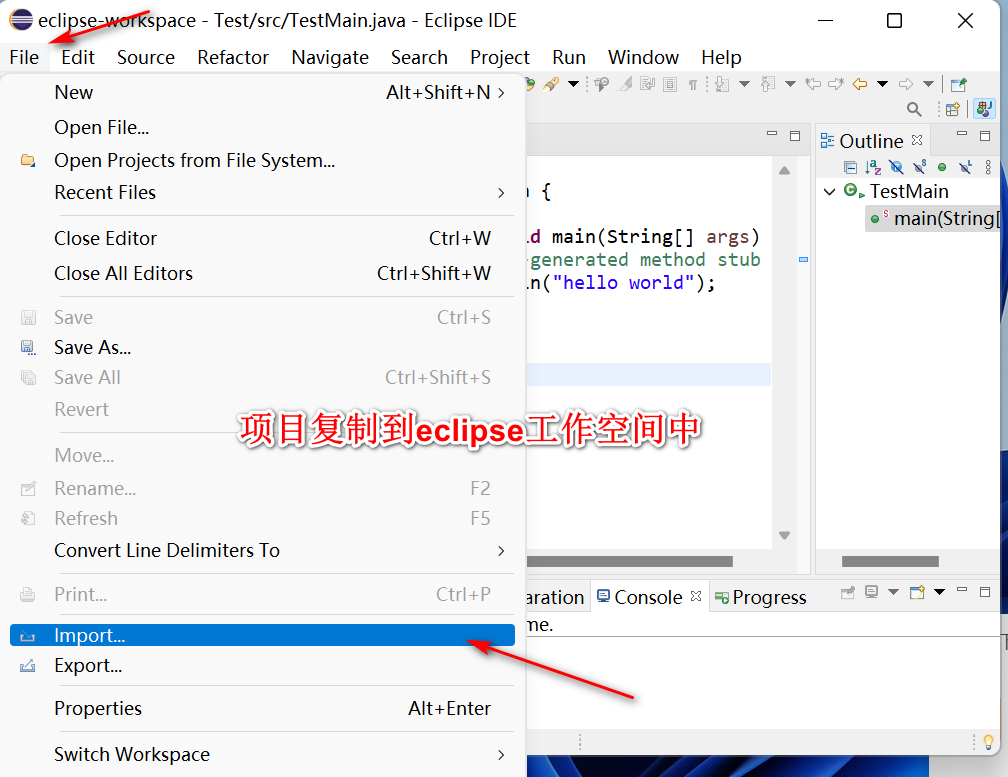This screenshot has width=1008, height=777.
Task: Click the Toggle Mark Occurrences toolbar icon
Action: 625,84
